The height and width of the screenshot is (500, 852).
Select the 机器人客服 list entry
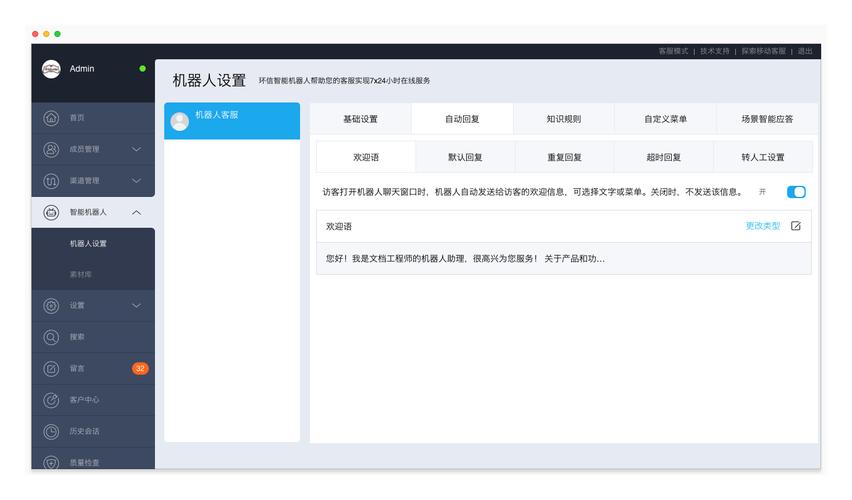click(232, 121)
